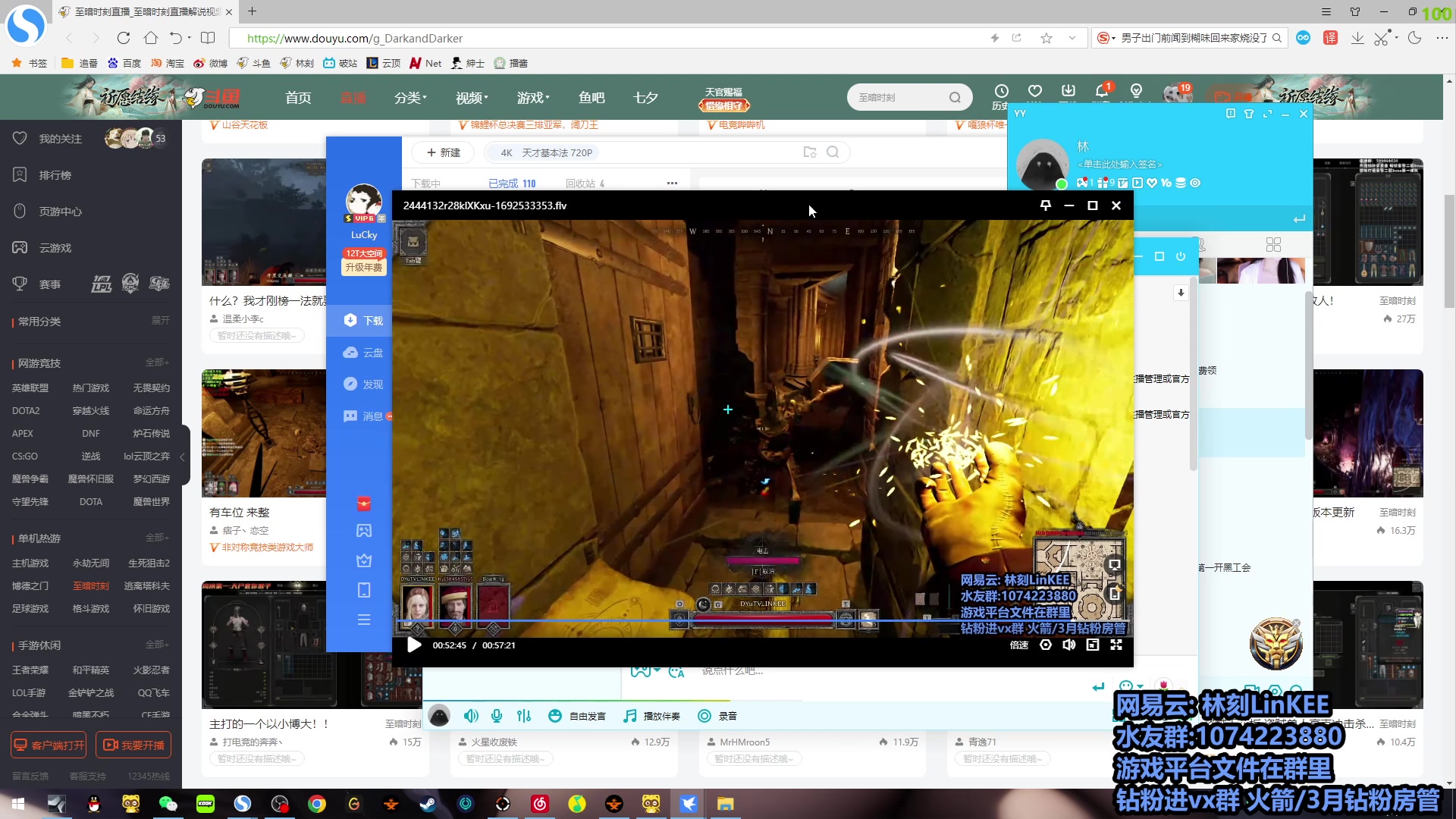Open new browser tab plus button

pos(253,11)
